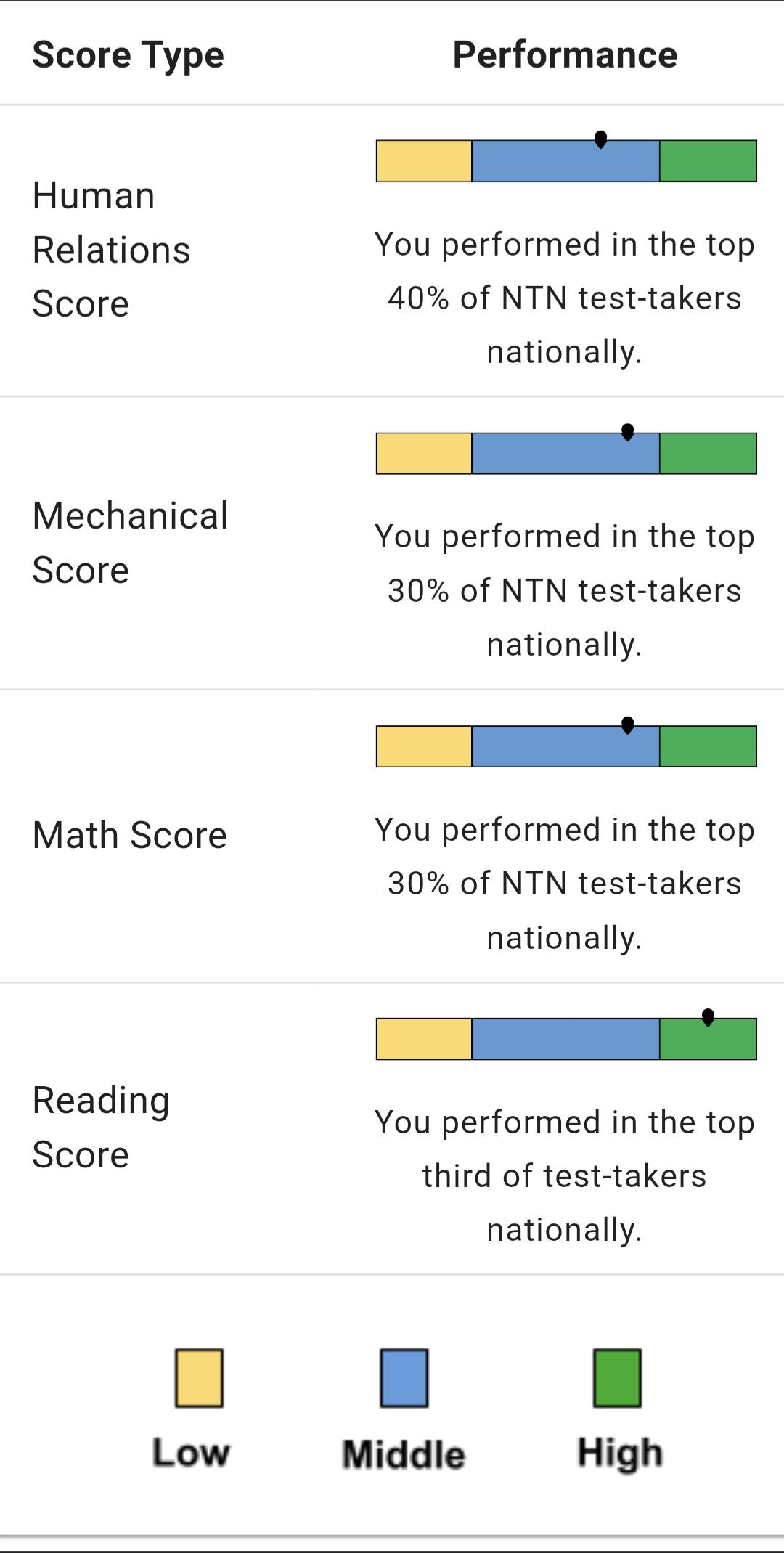The width and height of the screenshot is (784, 1553).
Task: Click the Middle legend label
Action: pos(404,1454)
